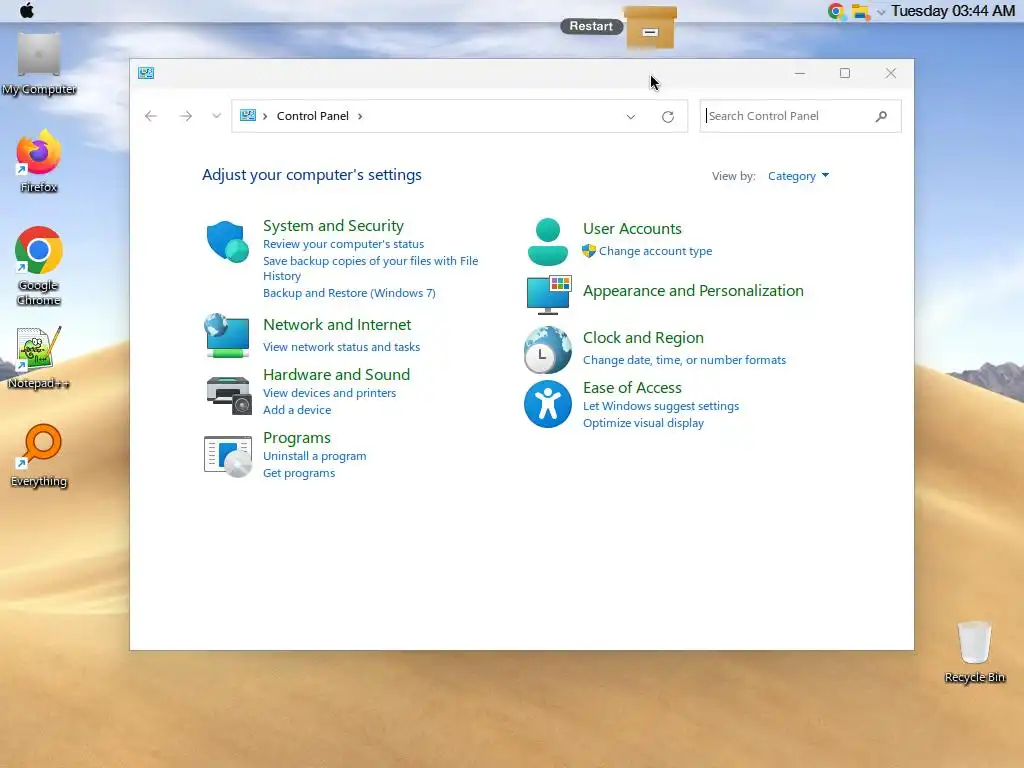This screenshot has width=1024, height=768.
Task: Open the Notepad++ desktop shortcut
Action: (39, 358)
